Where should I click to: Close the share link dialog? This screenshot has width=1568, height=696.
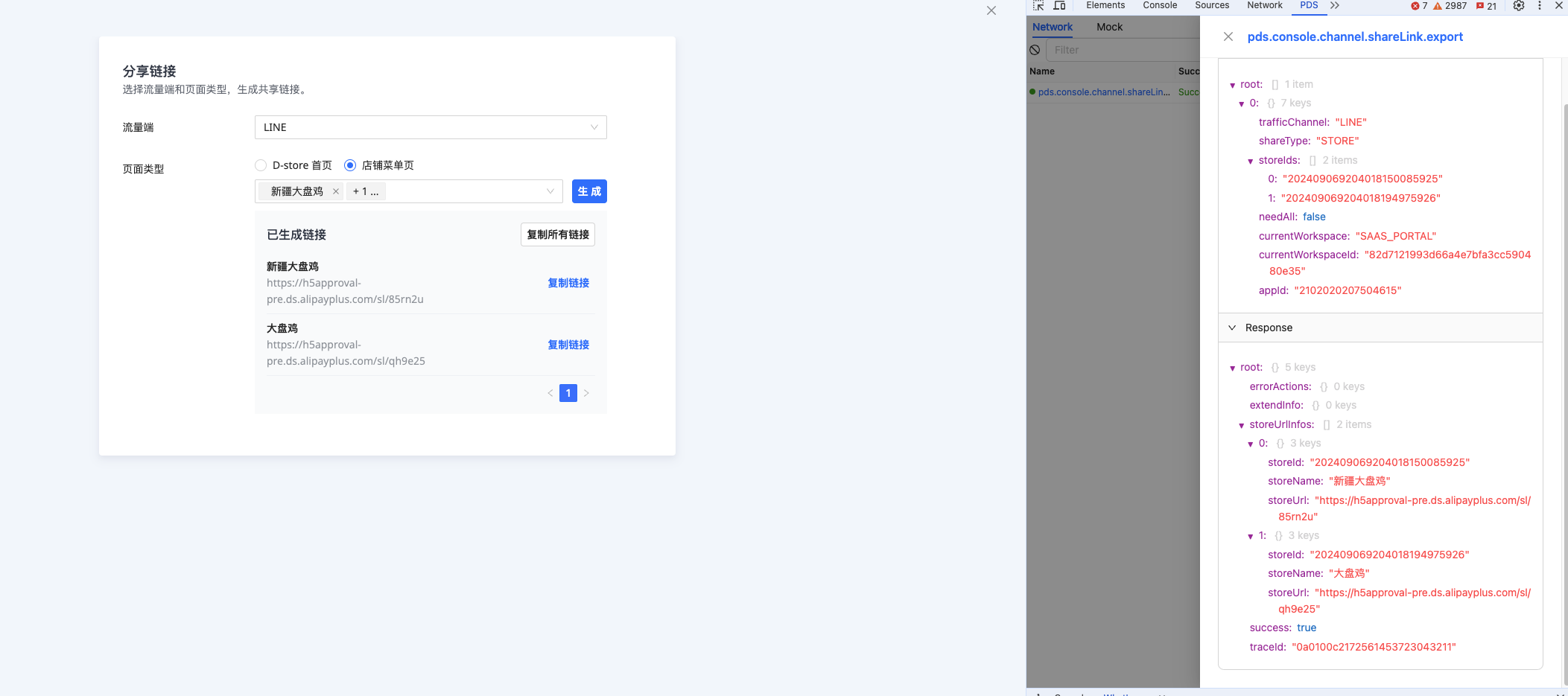tap(991, 10)
